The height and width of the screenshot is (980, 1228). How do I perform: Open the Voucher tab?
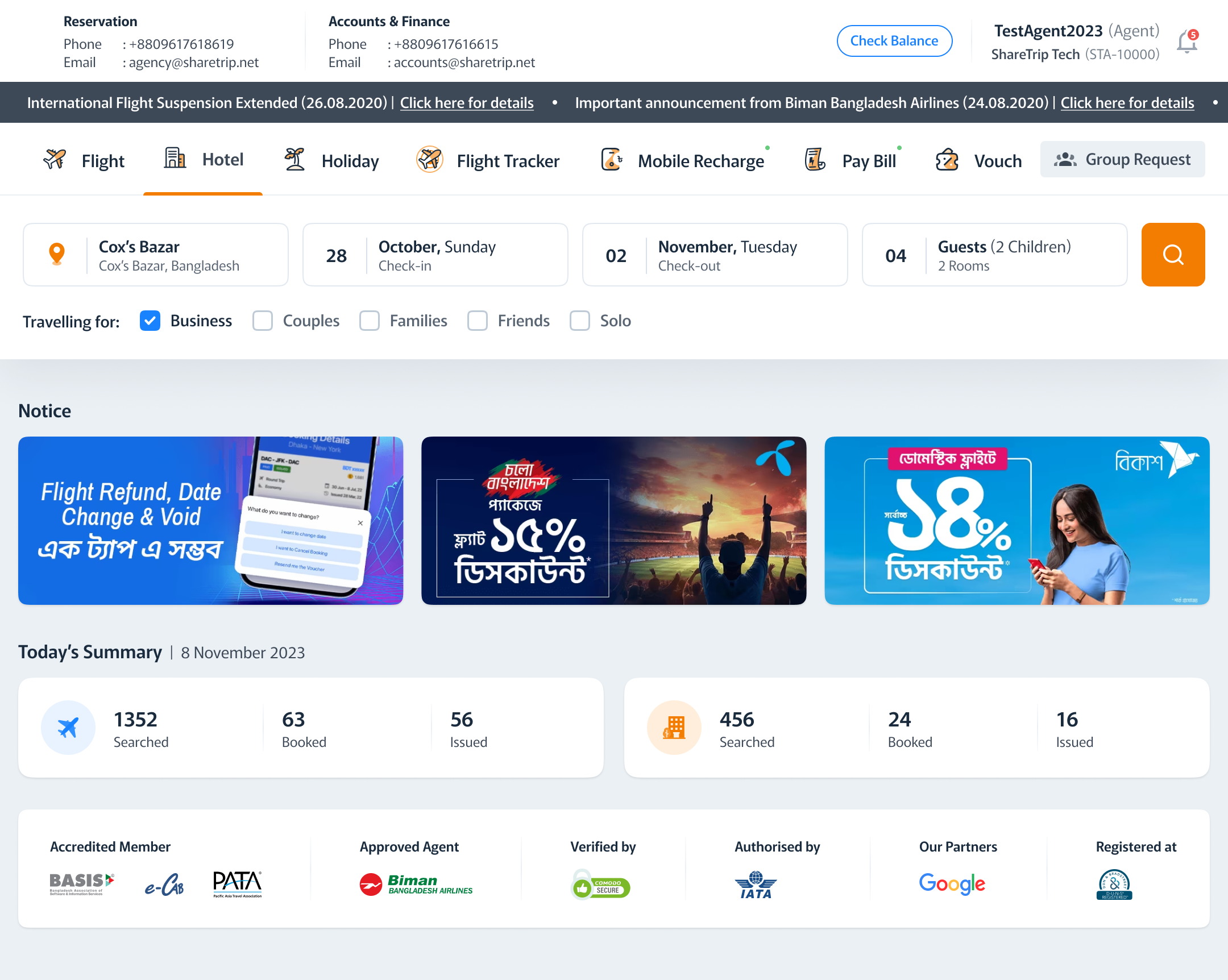point(978,160)
